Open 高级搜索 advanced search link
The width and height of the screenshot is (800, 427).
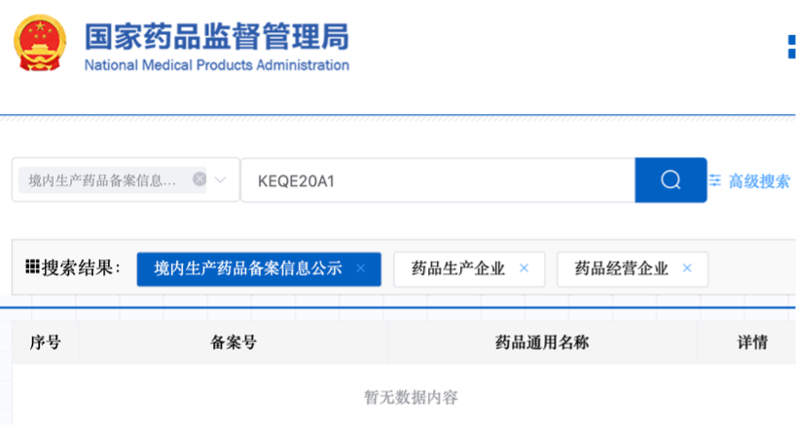[x=759, y=181]
